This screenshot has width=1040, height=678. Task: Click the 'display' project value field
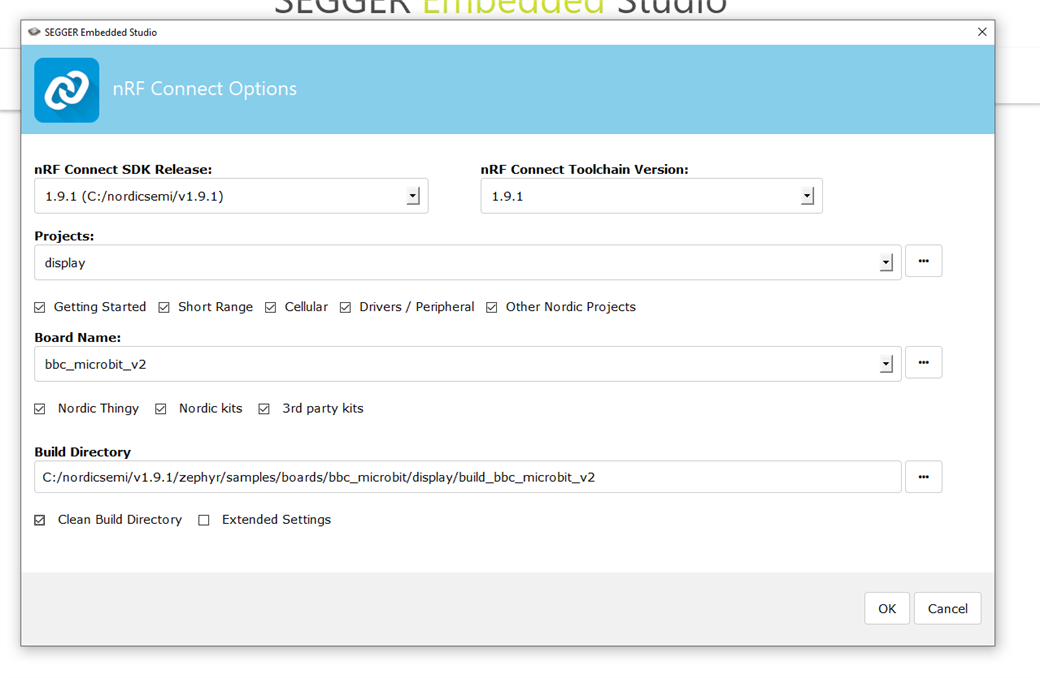click(468, 263)
